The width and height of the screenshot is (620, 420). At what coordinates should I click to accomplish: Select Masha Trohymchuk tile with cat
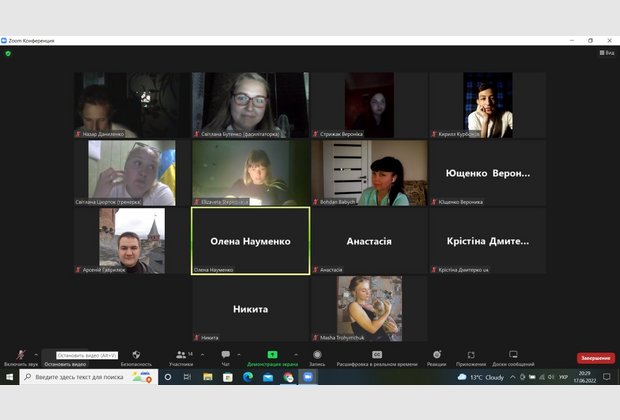369,308
